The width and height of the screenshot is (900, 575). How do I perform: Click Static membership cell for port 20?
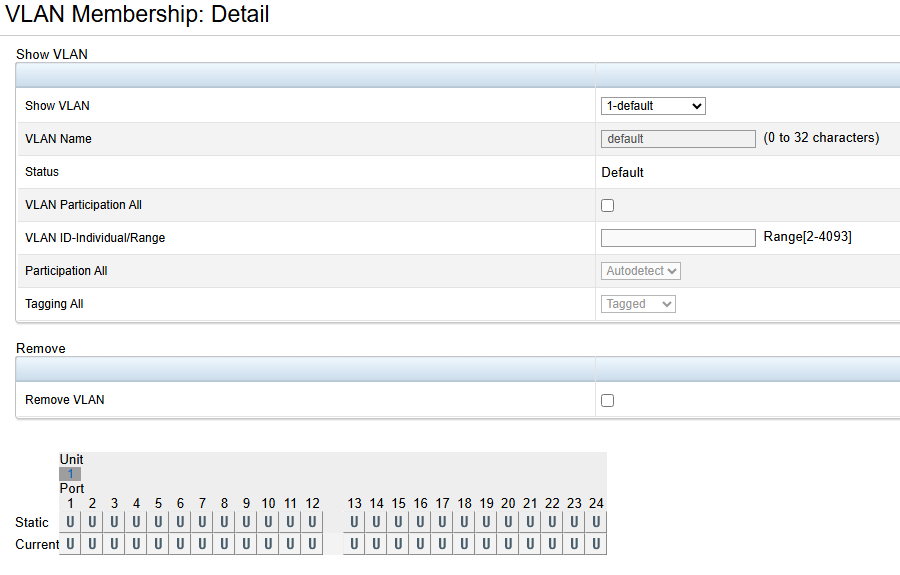click(x=508, y=522)
